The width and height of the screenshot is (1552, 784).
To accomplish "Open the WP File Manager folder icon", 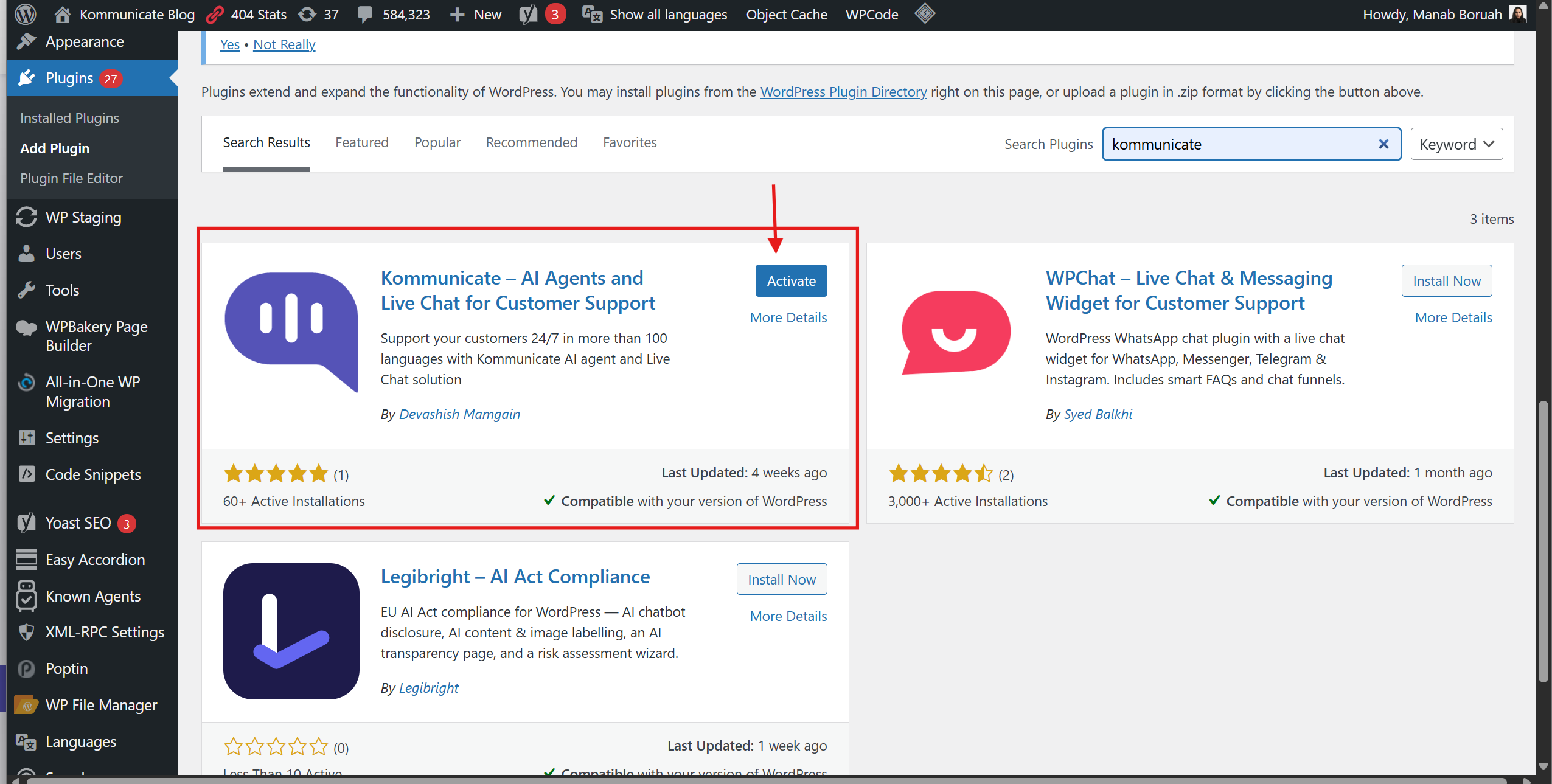I will click(26, 704).
